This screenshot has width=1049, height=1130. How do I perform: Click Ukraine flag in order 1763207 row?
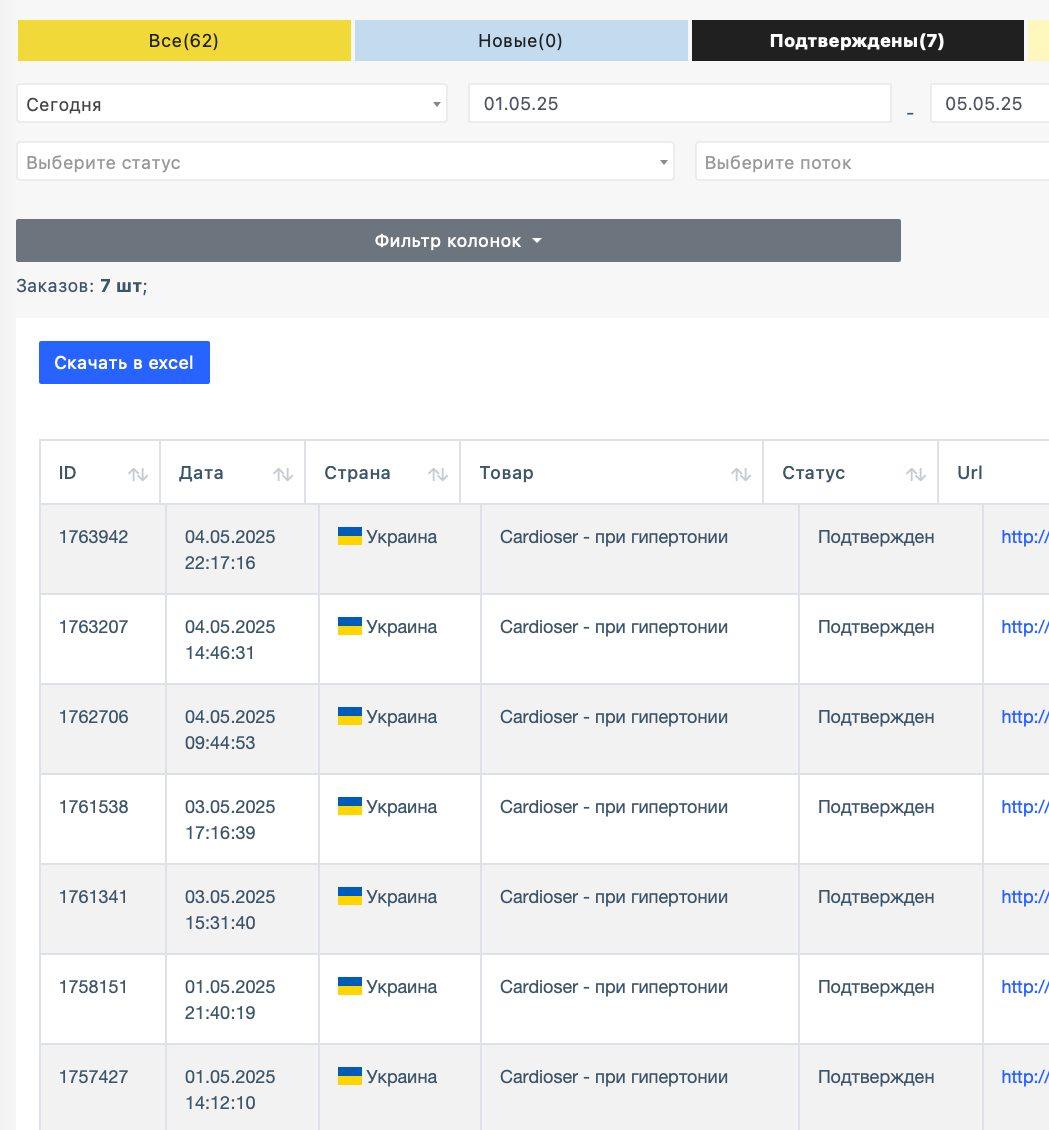point(349,626)
